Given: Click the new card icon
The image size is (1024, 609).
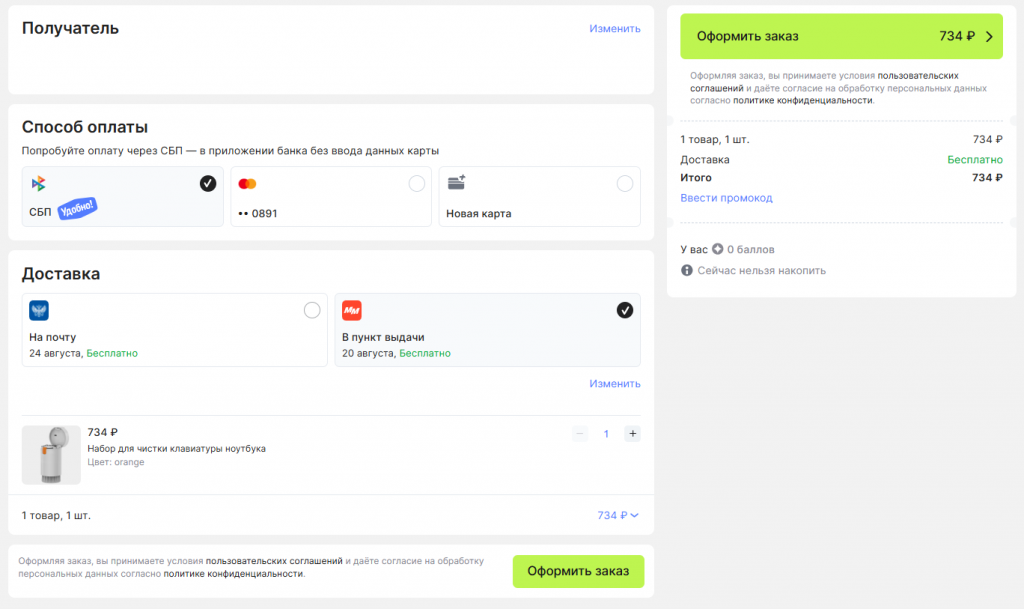Looking at the screenshot, I should click(x=456, y=183).
